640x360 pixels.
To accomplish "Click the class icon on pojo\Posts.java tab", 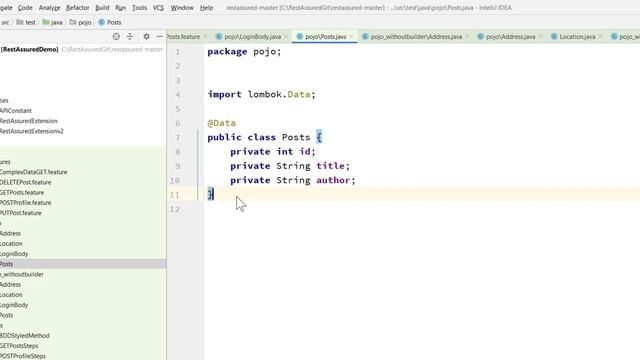I will (x=300, y=36).
